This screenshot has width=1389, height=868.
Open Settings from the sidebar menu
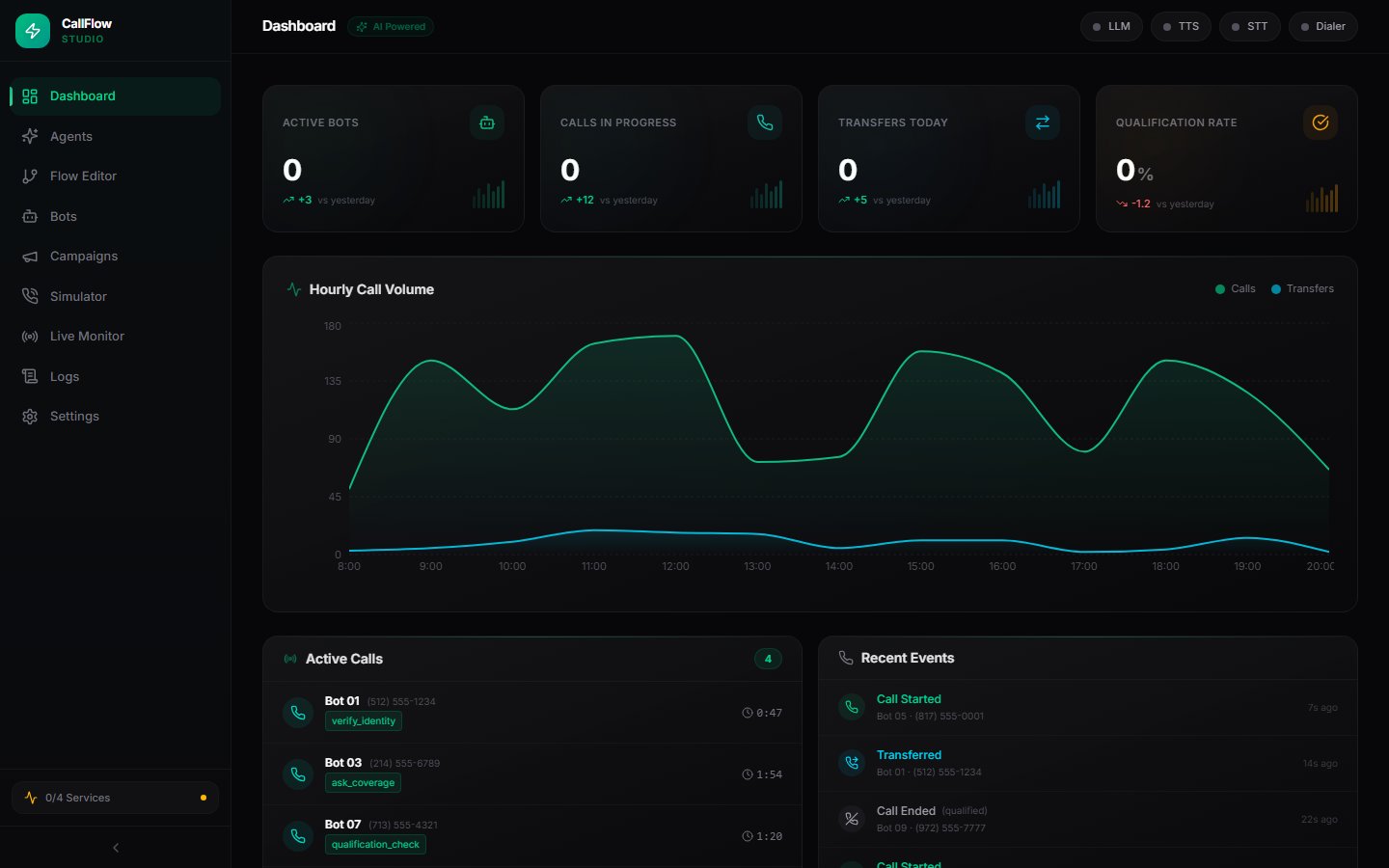pyautogui.click(x=74, y=416)
